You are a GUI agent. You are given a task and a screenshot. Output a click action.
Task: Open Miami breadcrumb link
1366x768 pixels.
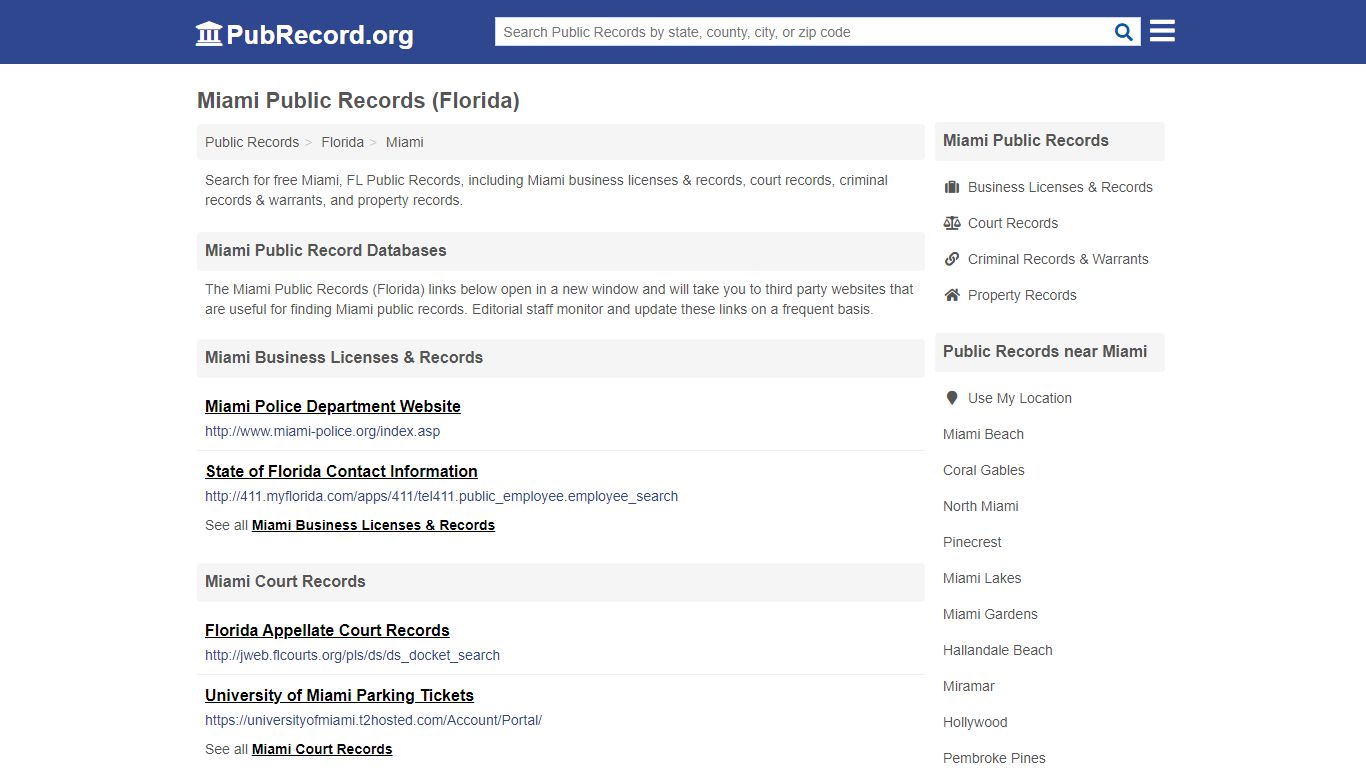pos(405,142)
